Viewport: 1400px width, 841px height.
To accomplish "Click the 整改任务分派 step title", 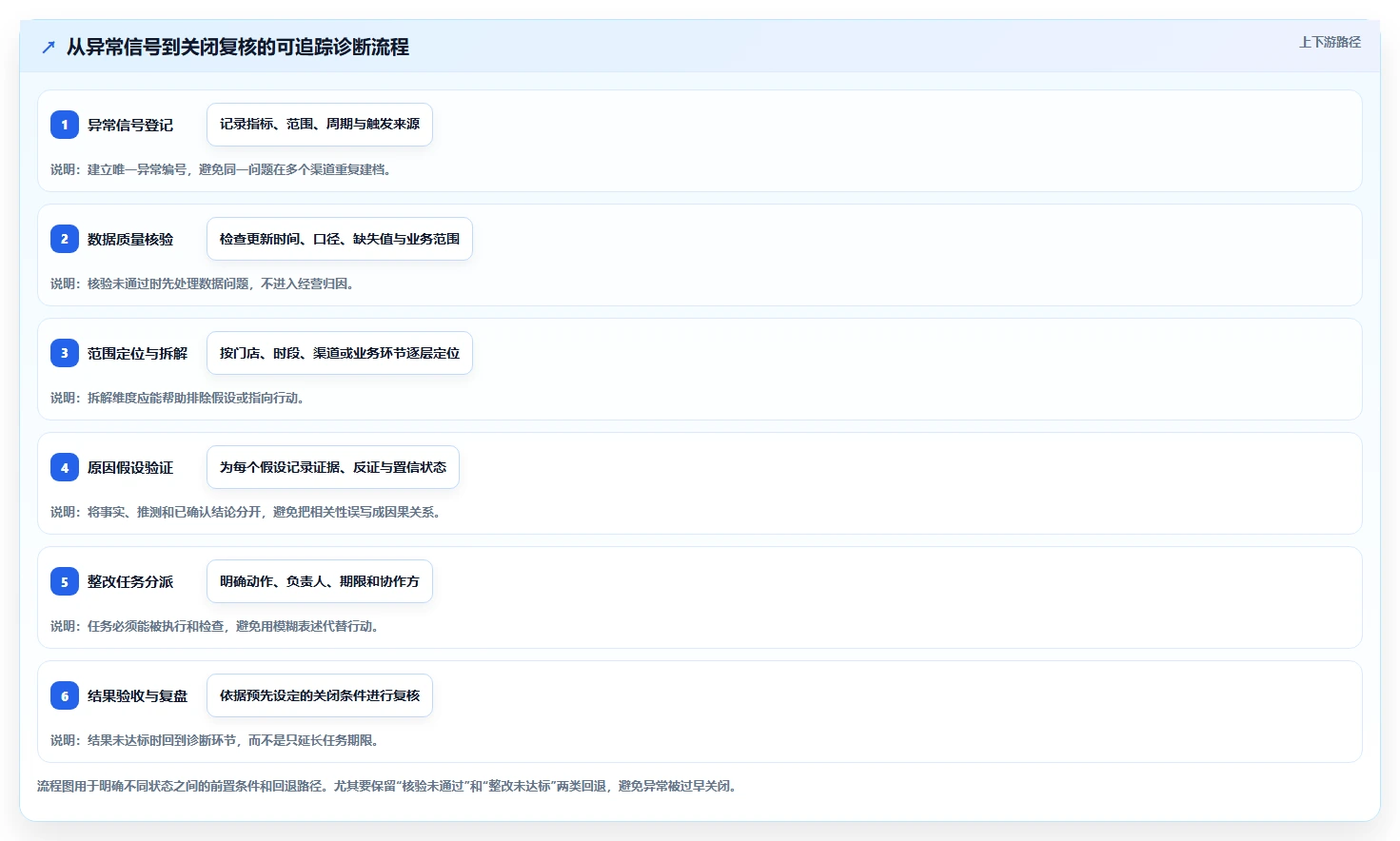I will coord(130,581).
